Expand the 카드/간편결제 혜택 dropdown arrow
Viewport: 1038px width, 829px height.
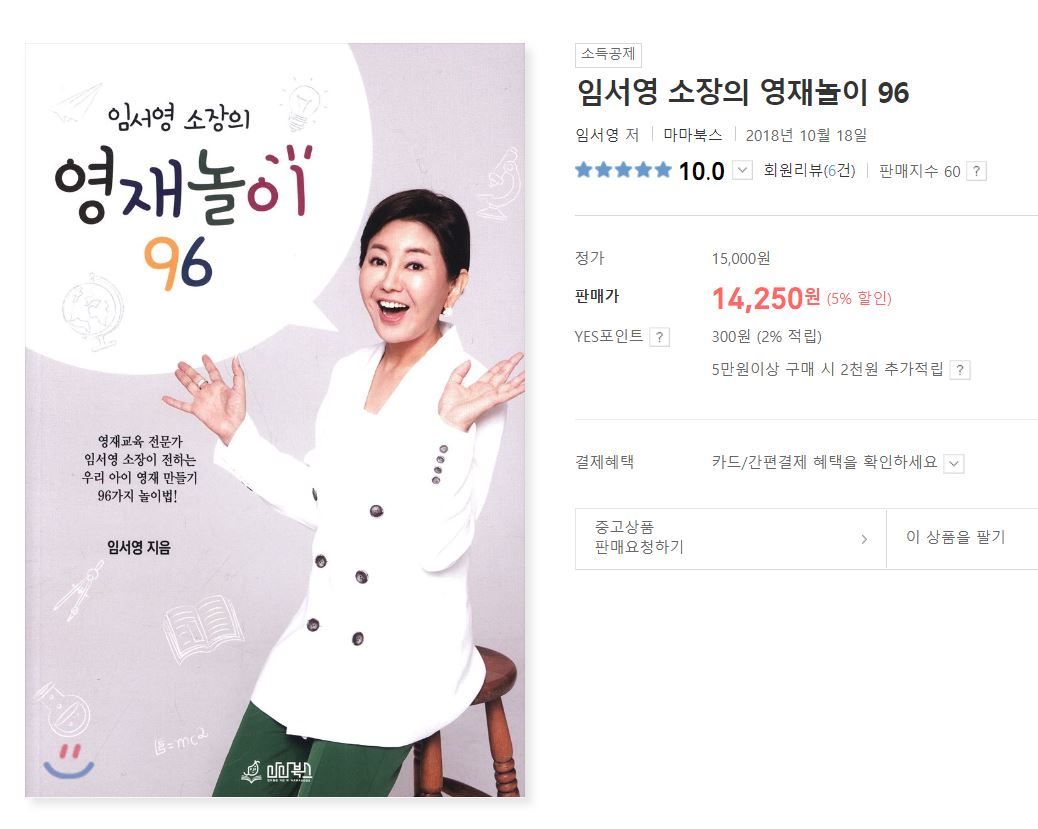click(x=954, y=463)
